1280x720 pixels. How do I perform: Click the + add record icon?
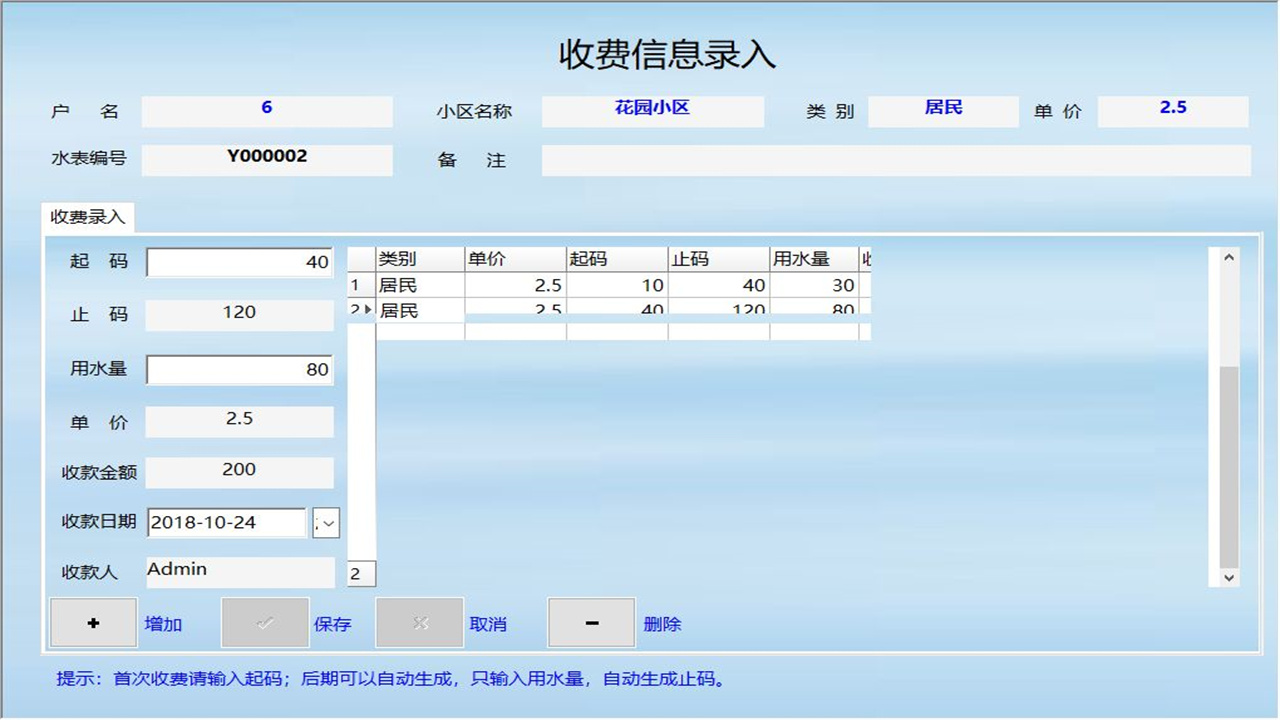(x=93, y=623)
